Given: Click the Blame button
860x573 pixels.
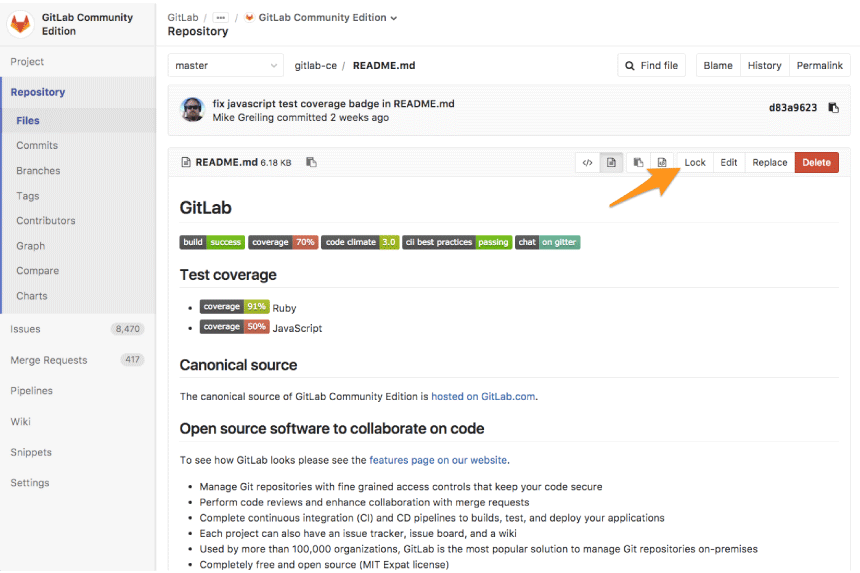Looking at the screenshot, I should point(718,65).
